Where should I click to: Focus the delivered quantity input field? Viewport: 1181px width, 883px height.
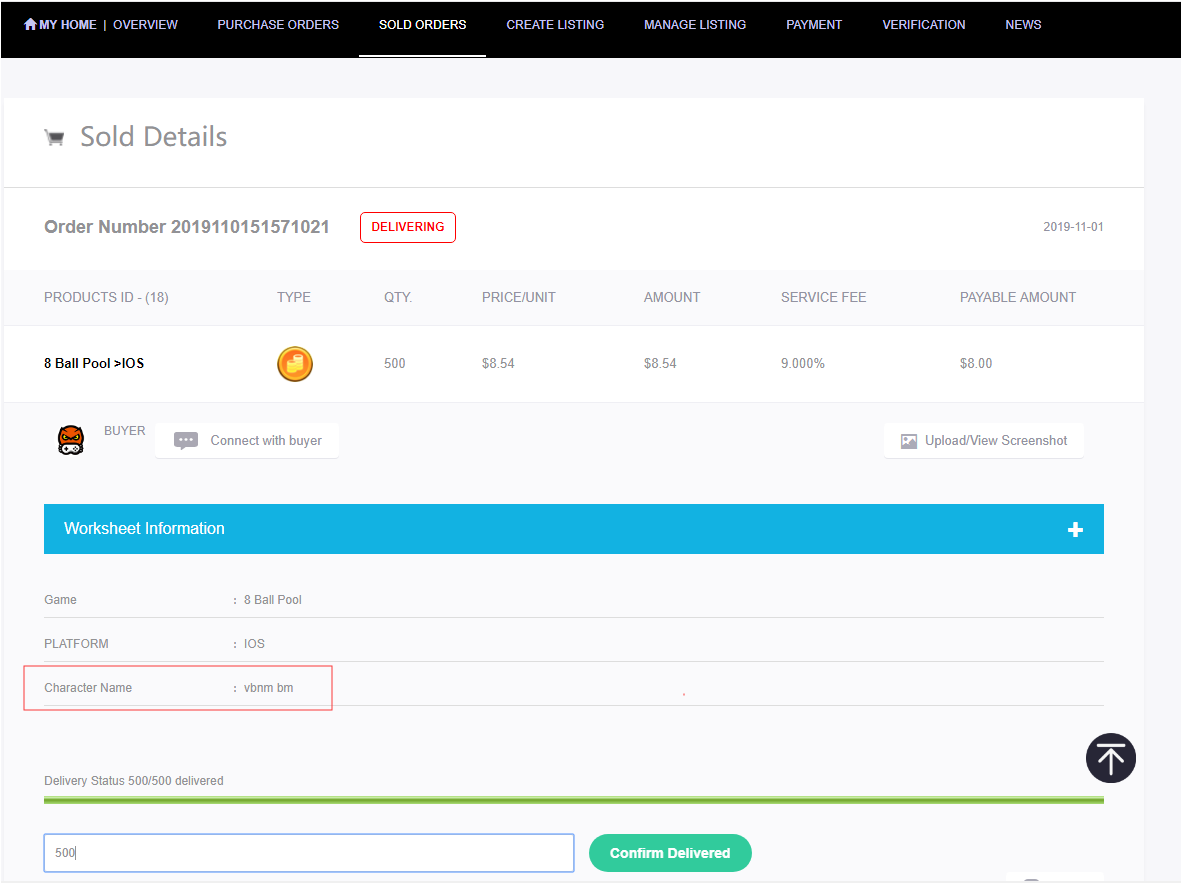tap(309, 853)
